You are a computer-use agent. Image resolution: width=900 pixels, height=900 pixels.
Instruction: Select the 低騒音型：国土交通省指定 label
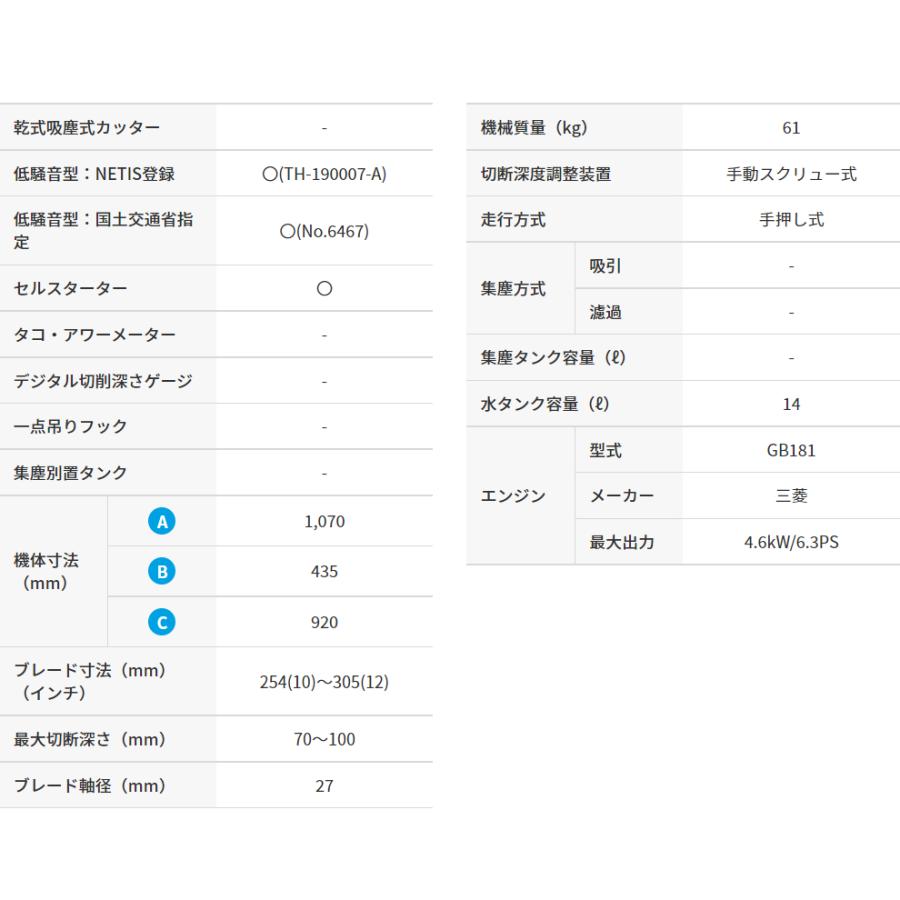point(103,231)
